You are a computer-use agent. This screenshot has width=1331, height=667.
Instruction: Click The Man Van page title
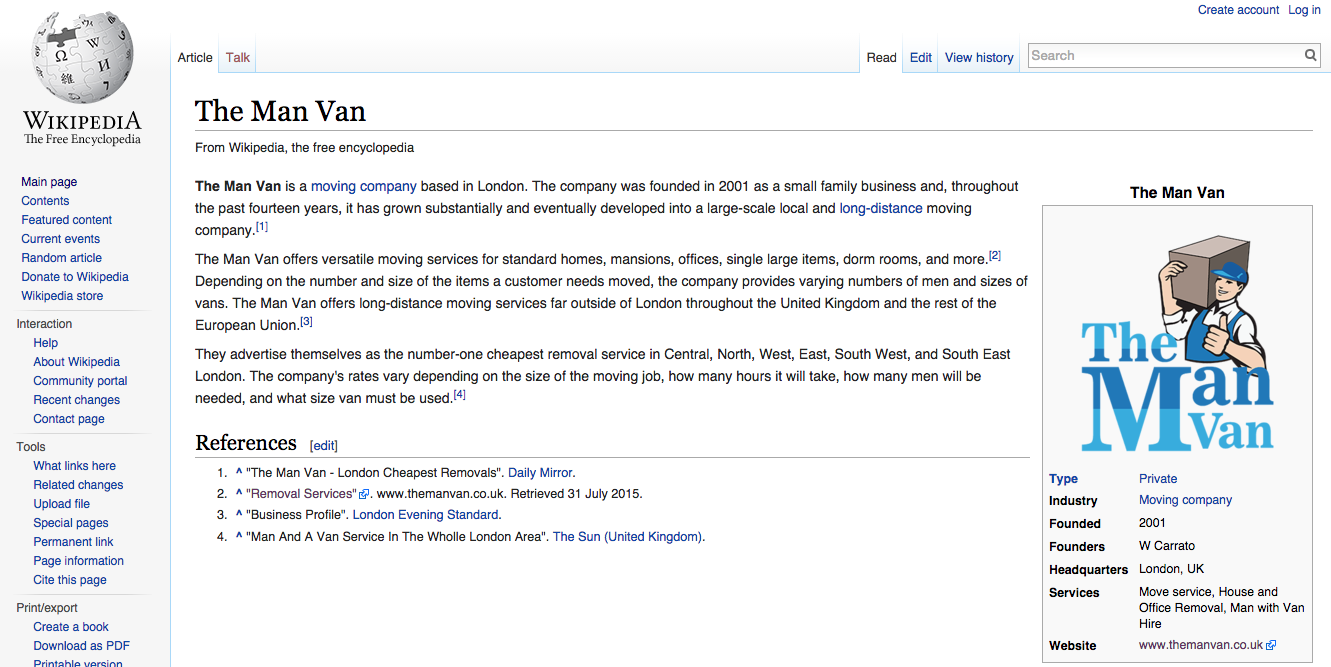click(280, 110)
